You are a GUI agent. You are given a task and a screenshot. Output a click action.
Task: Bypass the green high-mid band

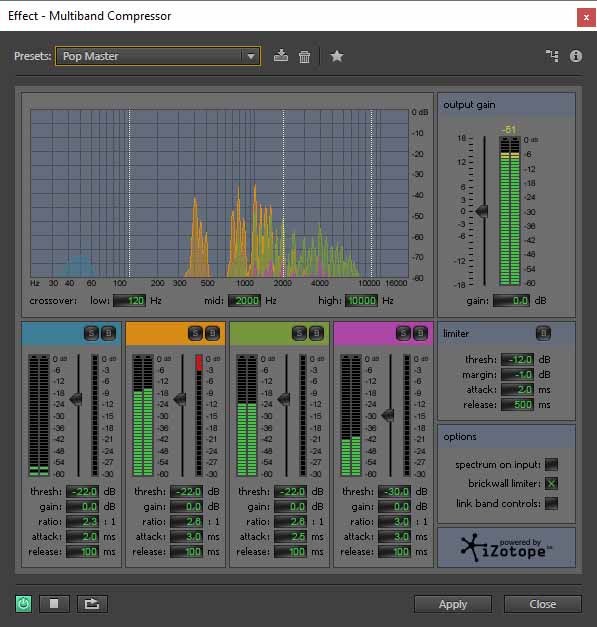tap(316, 333)
